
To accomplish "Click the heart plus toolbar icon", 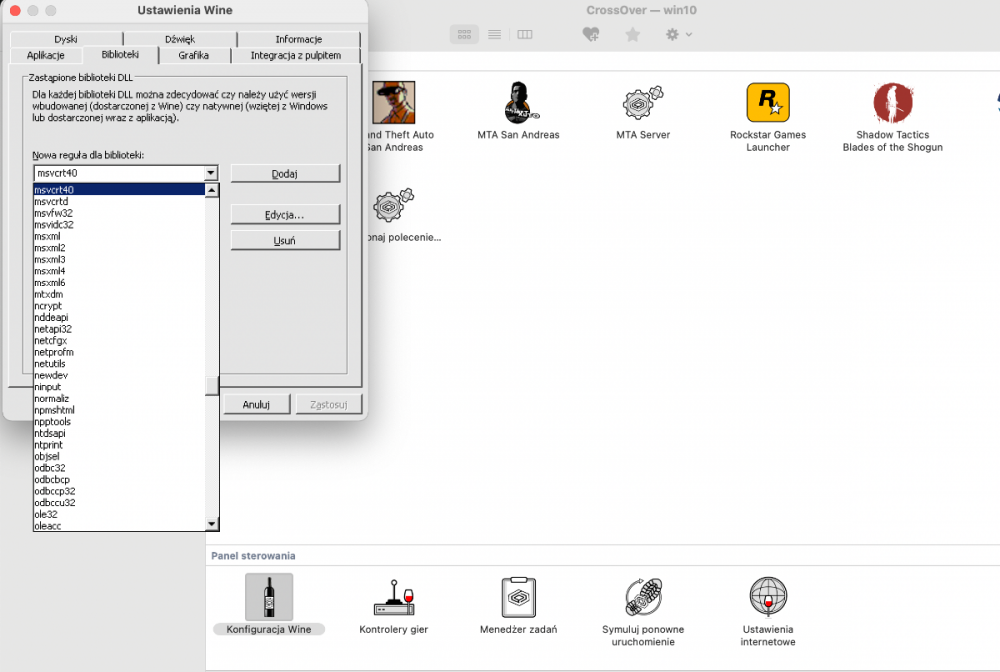I will [591, 34].
